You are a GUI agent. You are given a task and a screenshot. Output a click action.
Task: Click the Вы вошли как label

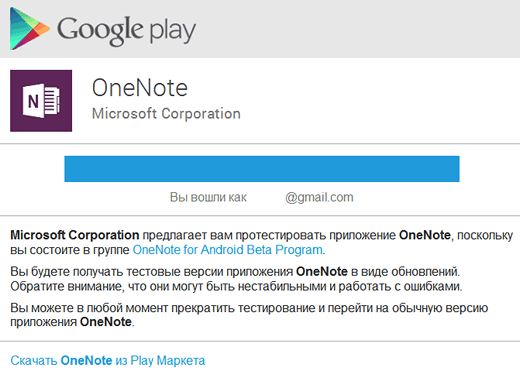(x=208, y=197)
